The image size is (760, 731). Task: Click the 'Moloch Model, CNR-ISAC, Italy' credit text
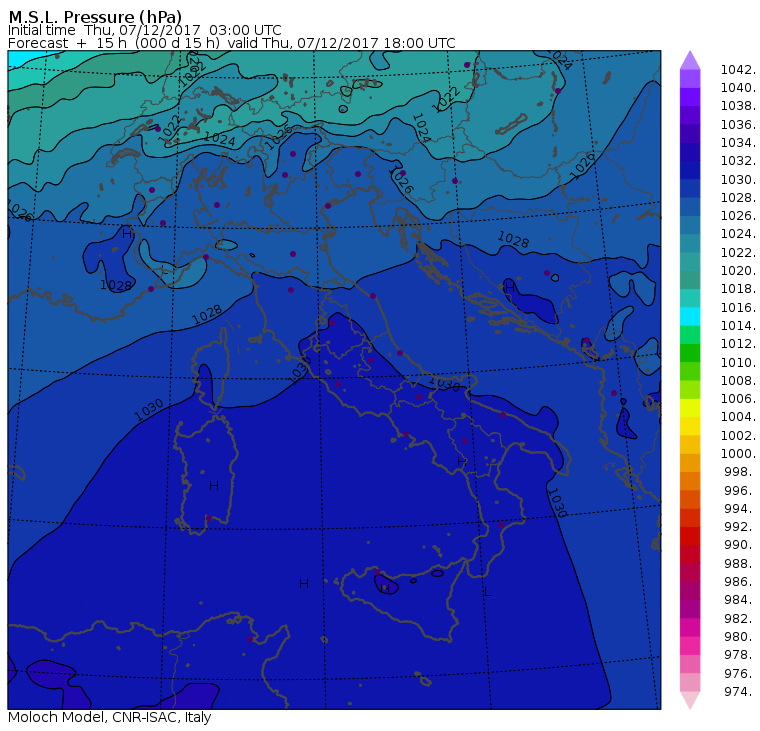(x=110, y=717)
